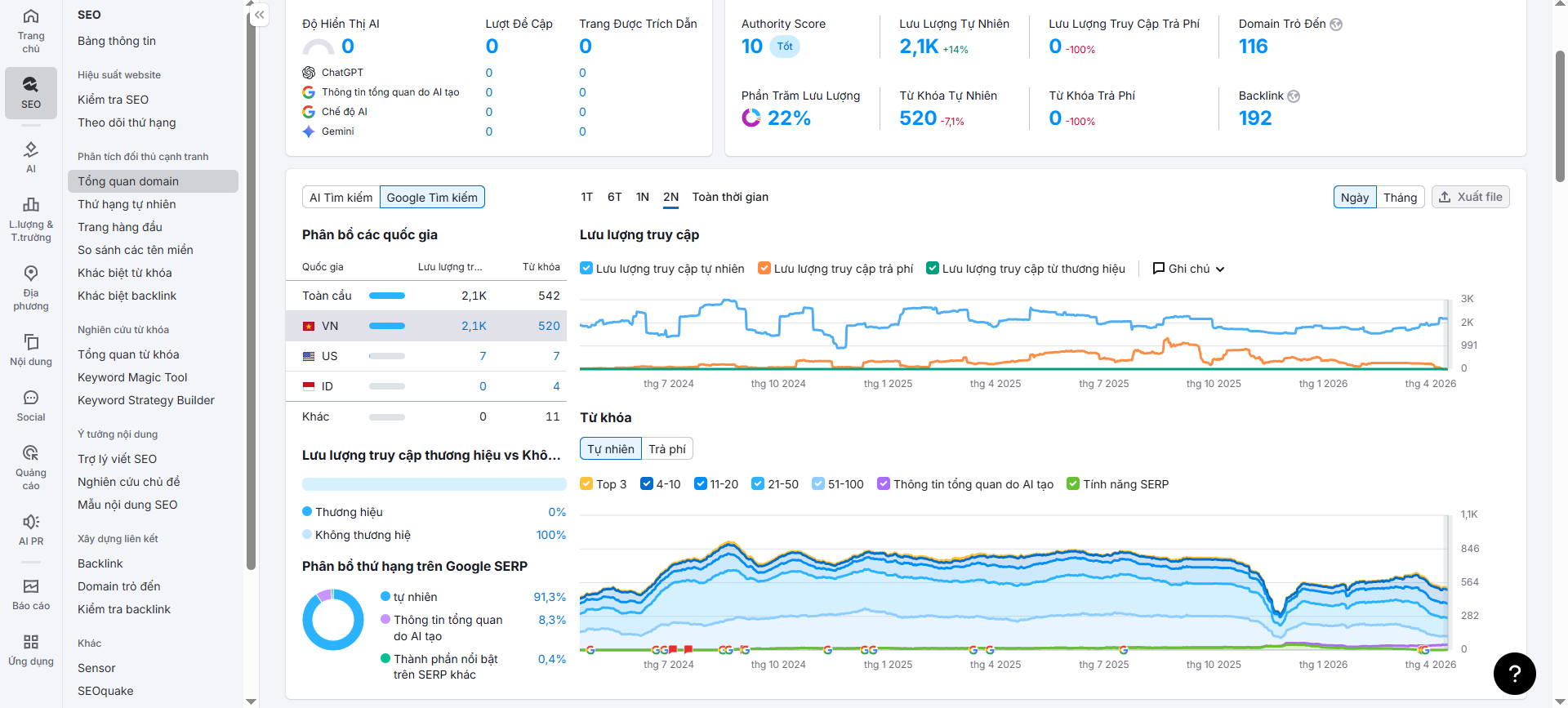The width and height of the screenshot is (1568, 708).
Task: Select the 1N time range tab
Action: [x=643, y=197]
